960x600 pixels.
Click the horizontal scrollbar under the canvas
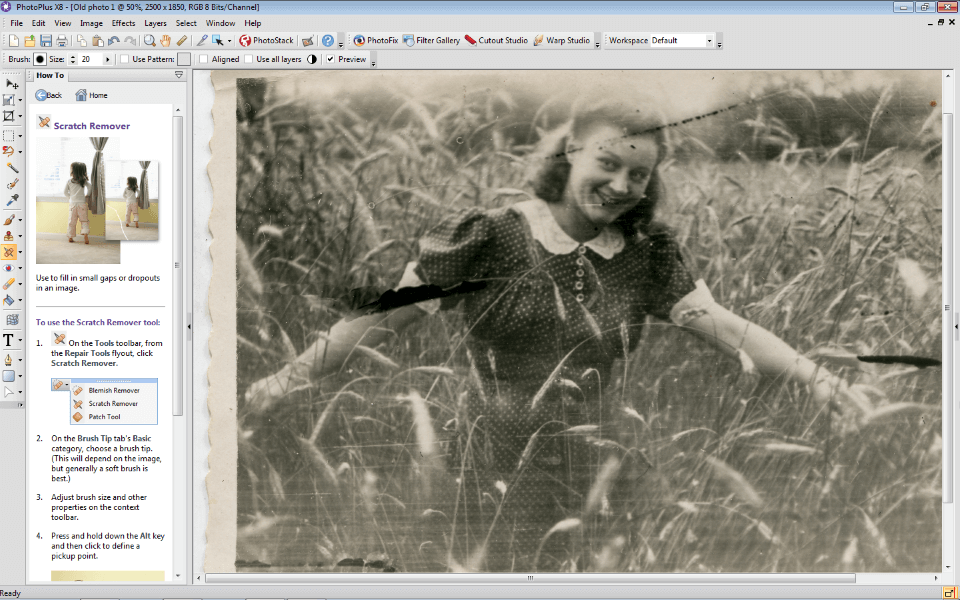tap(530, 578)
